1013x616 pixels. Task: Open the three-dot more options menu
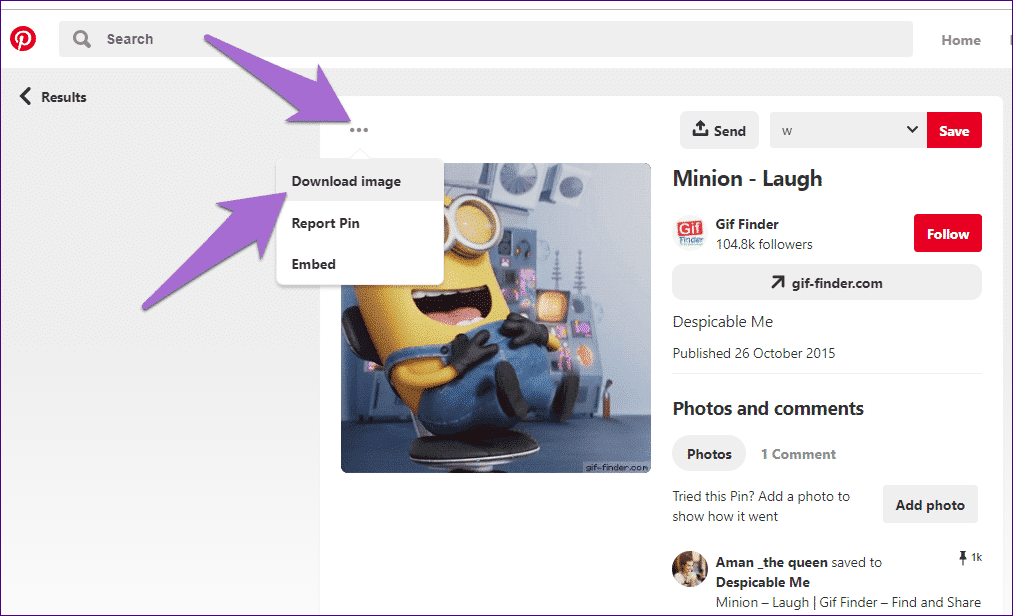359,130
